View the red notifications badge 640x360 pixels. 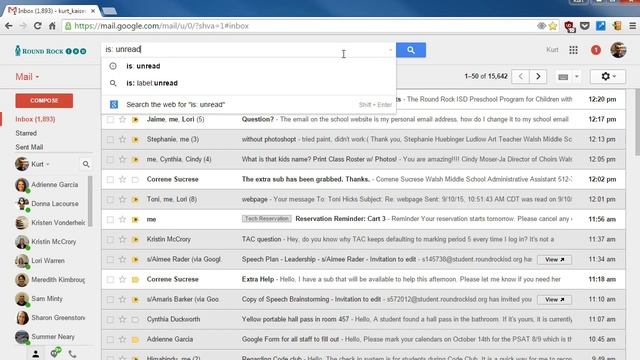point(596,50)
